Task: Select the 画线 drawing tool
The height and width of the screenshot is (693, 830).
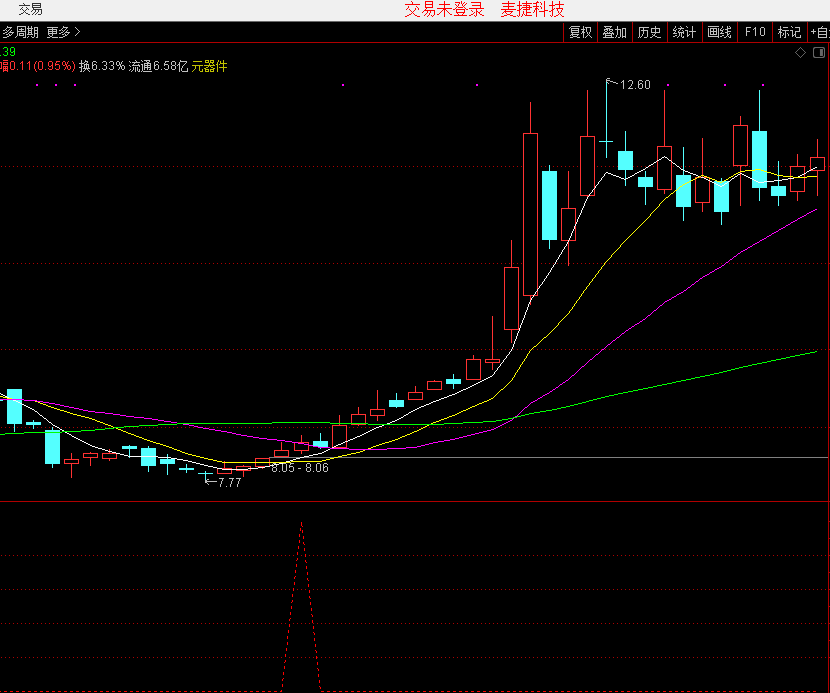Action: pyautogui.click(x=719, y=32)
